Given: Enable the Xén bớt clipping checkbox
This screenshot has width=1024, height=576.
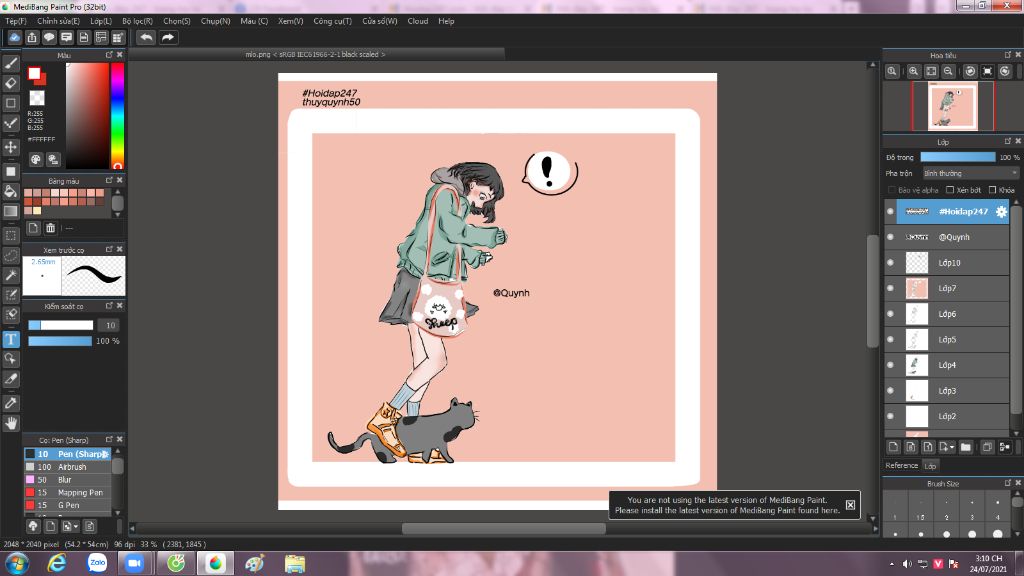Looking at the screenshot, I should (950, 190).
